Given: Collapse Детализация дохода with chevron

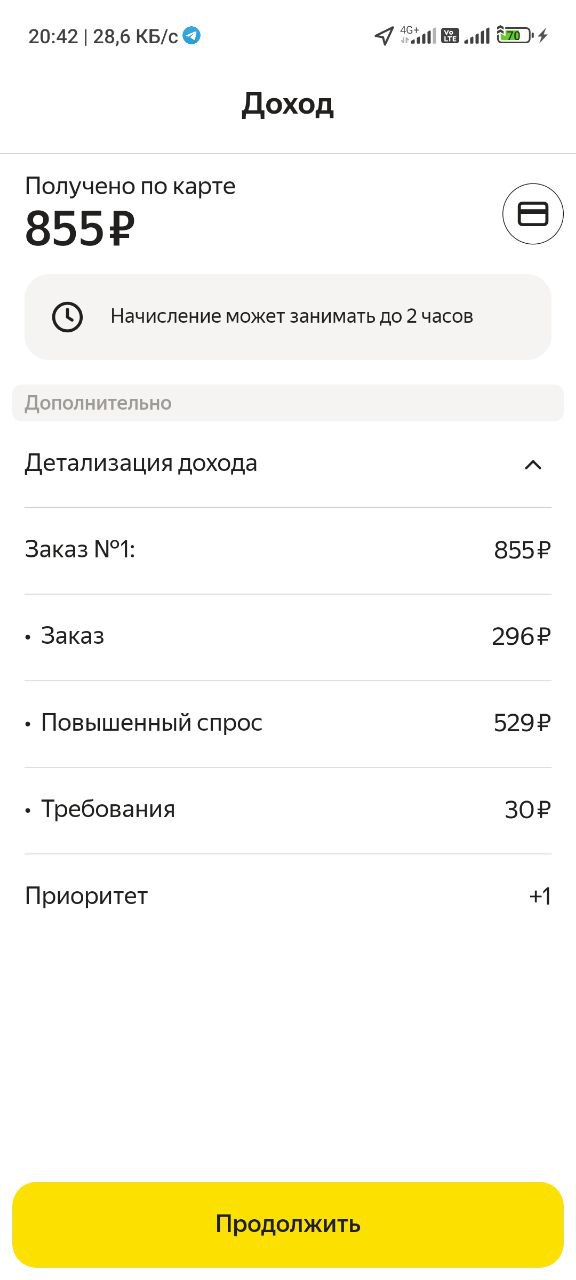Looking at the screenshot, I should 533,464.
